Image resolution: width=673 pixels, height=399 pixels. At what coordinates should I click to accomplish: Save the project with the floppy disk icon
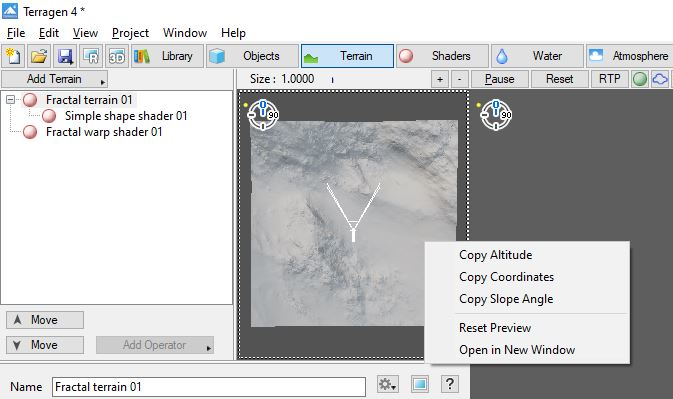coord(65,56)
